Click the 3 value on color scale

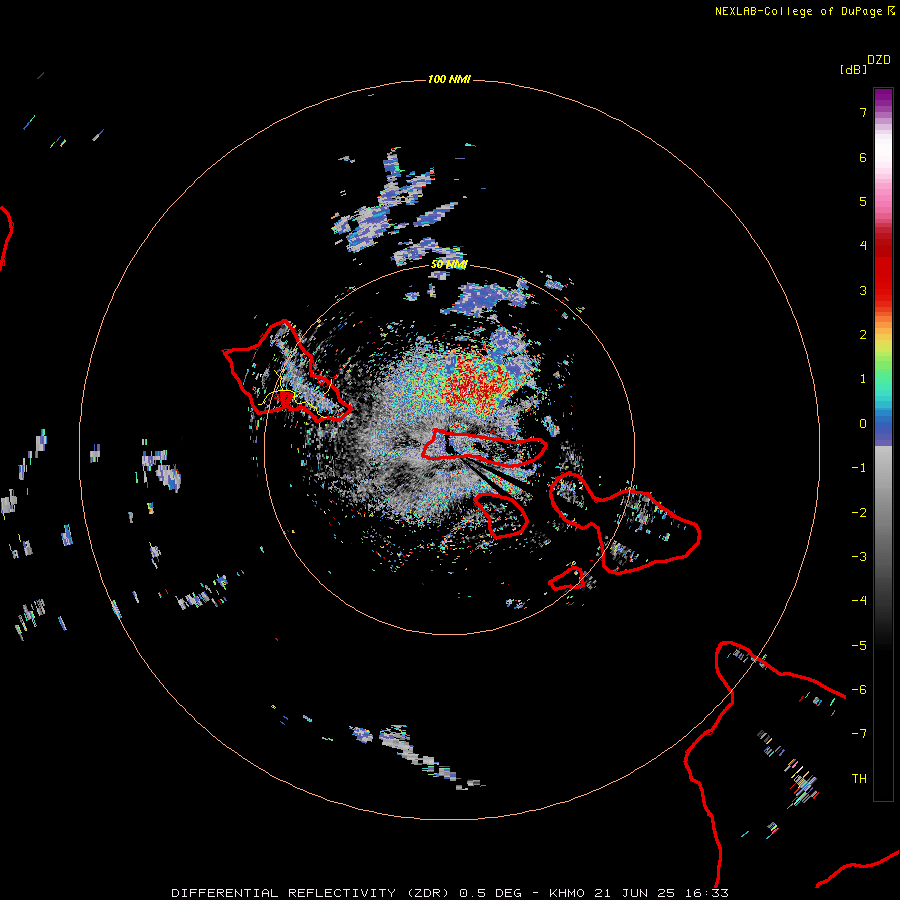coord(863,290)
